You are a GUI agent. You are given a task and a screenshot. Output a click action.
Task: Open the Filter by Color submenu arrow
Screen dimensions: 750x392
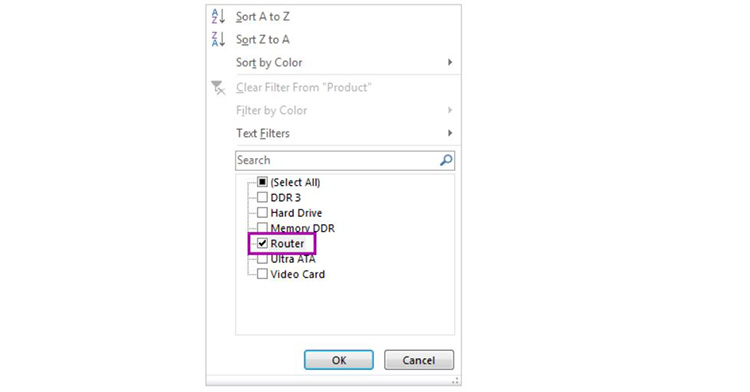click(x=450, y=110)
